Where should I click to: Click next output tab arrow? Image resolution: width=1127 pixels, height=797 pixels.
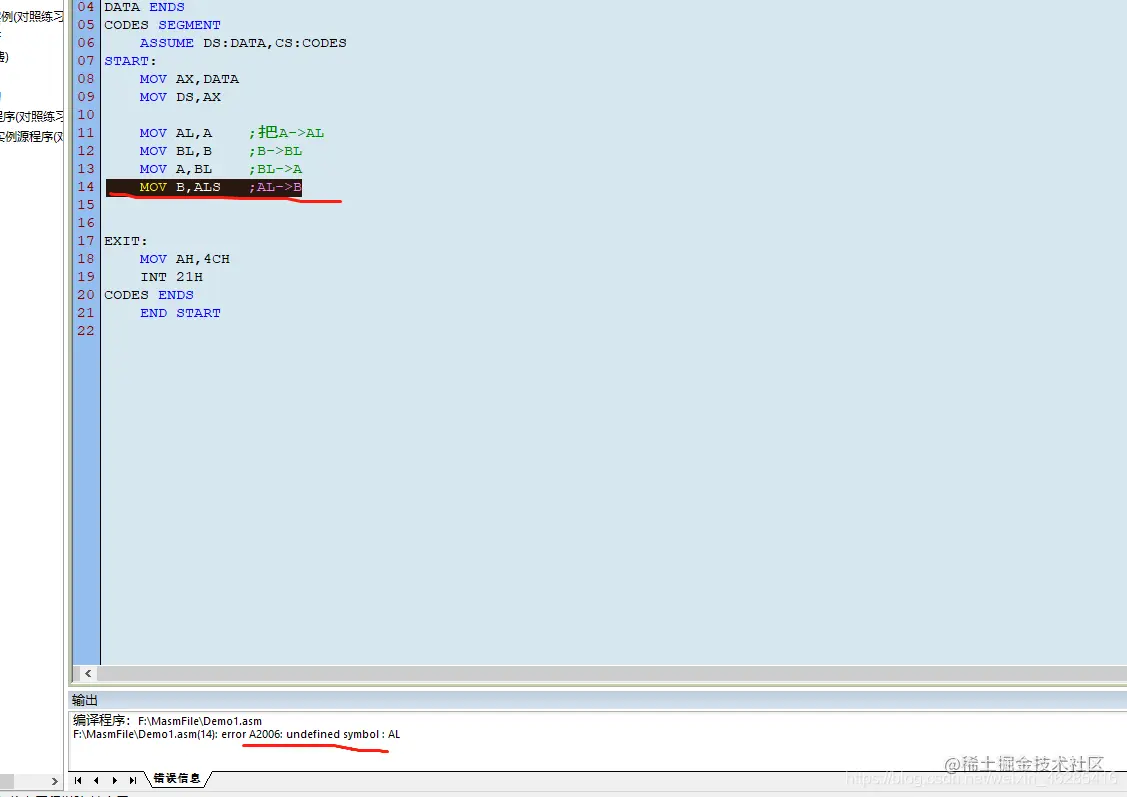(x=114, y=780)
